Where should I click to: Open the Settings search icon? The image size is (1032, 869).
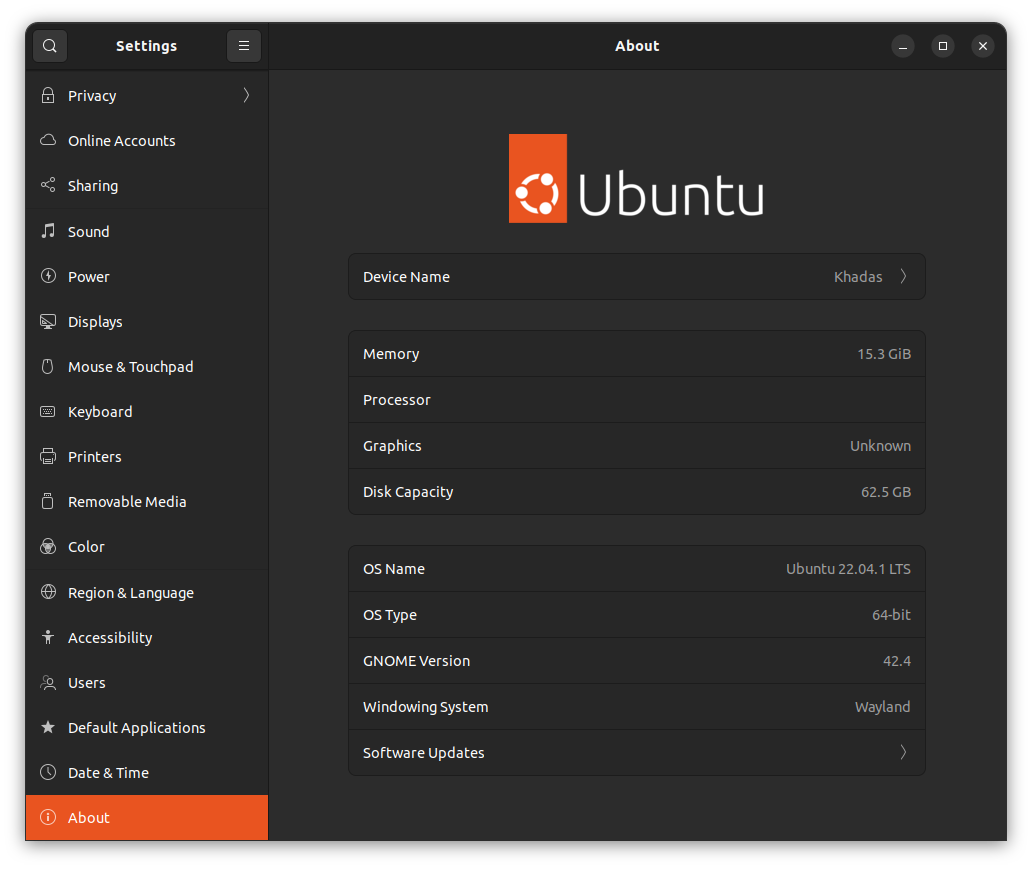pyautogui.click(x=50, y=46)
